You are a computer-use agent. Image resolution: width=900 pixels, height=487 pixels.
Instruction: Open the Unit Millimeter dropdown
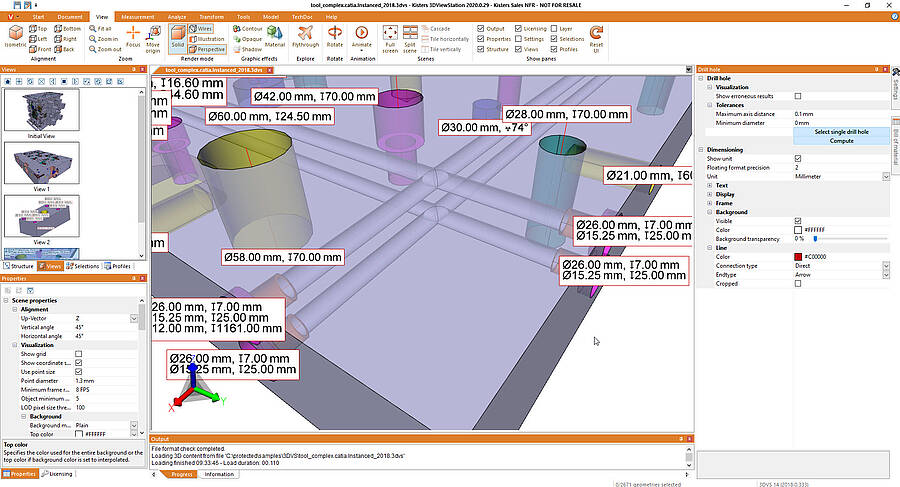click(886, 177)
